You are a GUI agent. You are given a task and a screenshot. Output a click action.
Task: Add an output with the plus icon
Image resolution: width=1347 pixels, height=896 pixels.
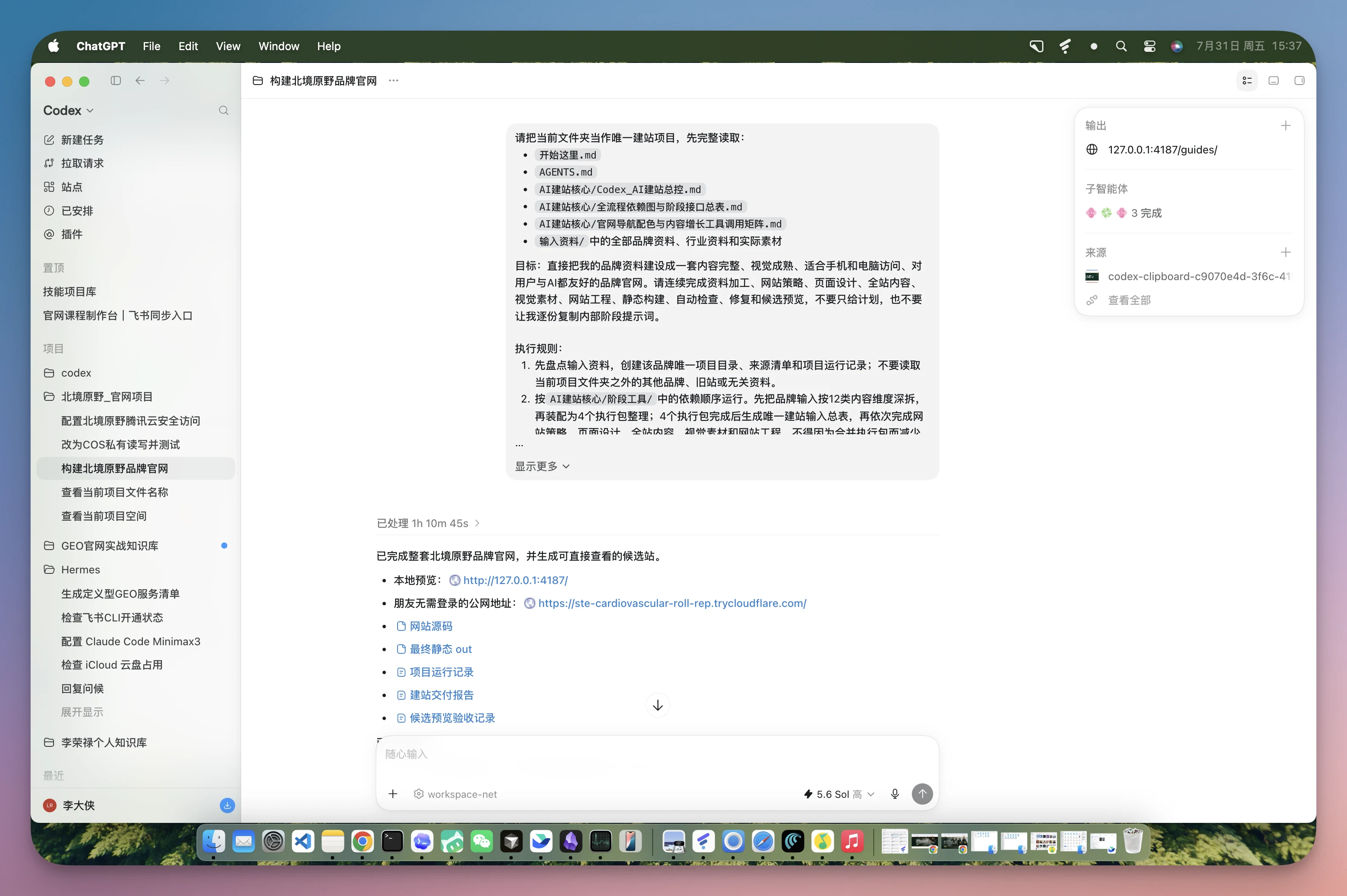pyautogui.click(x=1285, y=125)
